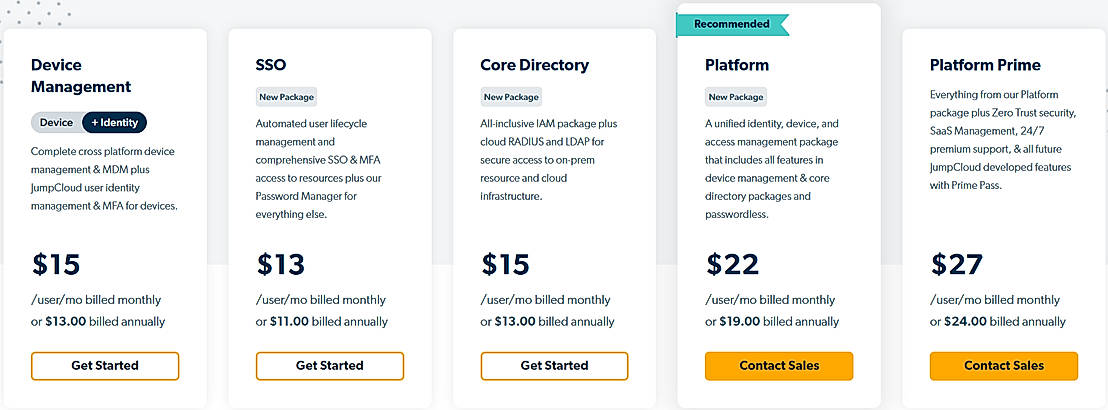Viewport: 1108px width, 410px height.
Task: Click Get Started under Device Management
Action: click(105, 365)
